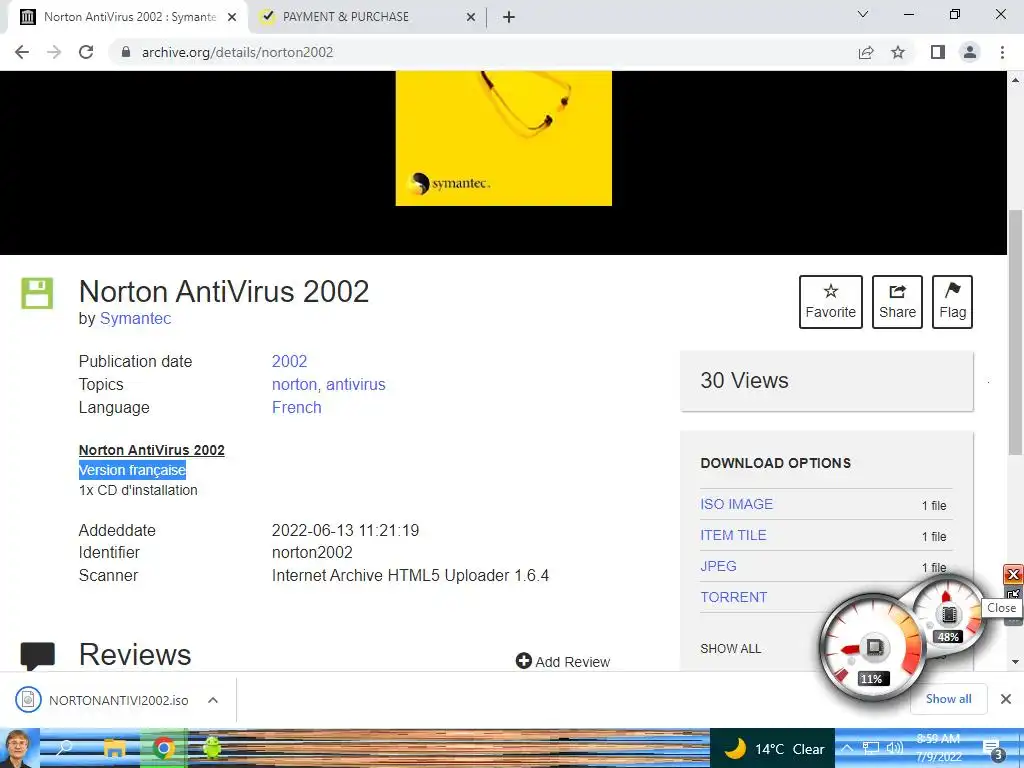
Task: Click the Reviews speech bubble icon
Action: (38, 656)
